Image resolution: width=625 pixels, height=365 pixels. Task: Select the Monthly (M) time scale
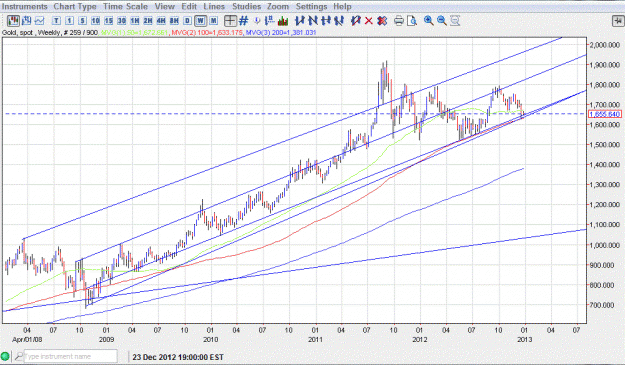click(214, 21)
